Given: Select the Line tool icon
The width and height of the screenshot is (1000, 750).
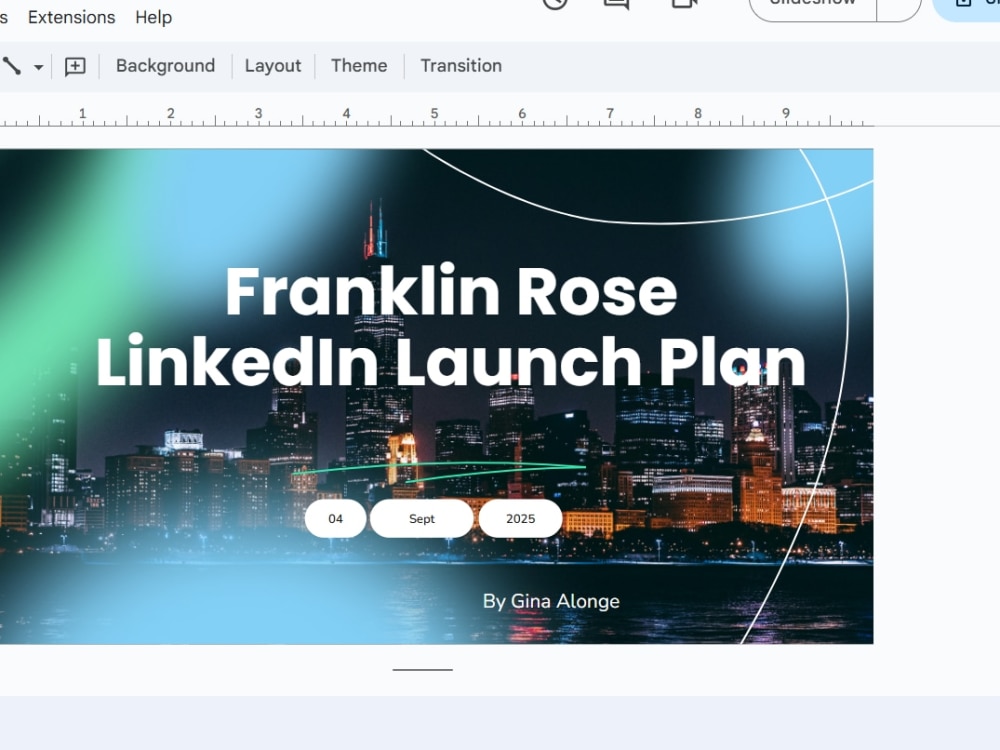Looking at the screenshot, I should 12,66.
